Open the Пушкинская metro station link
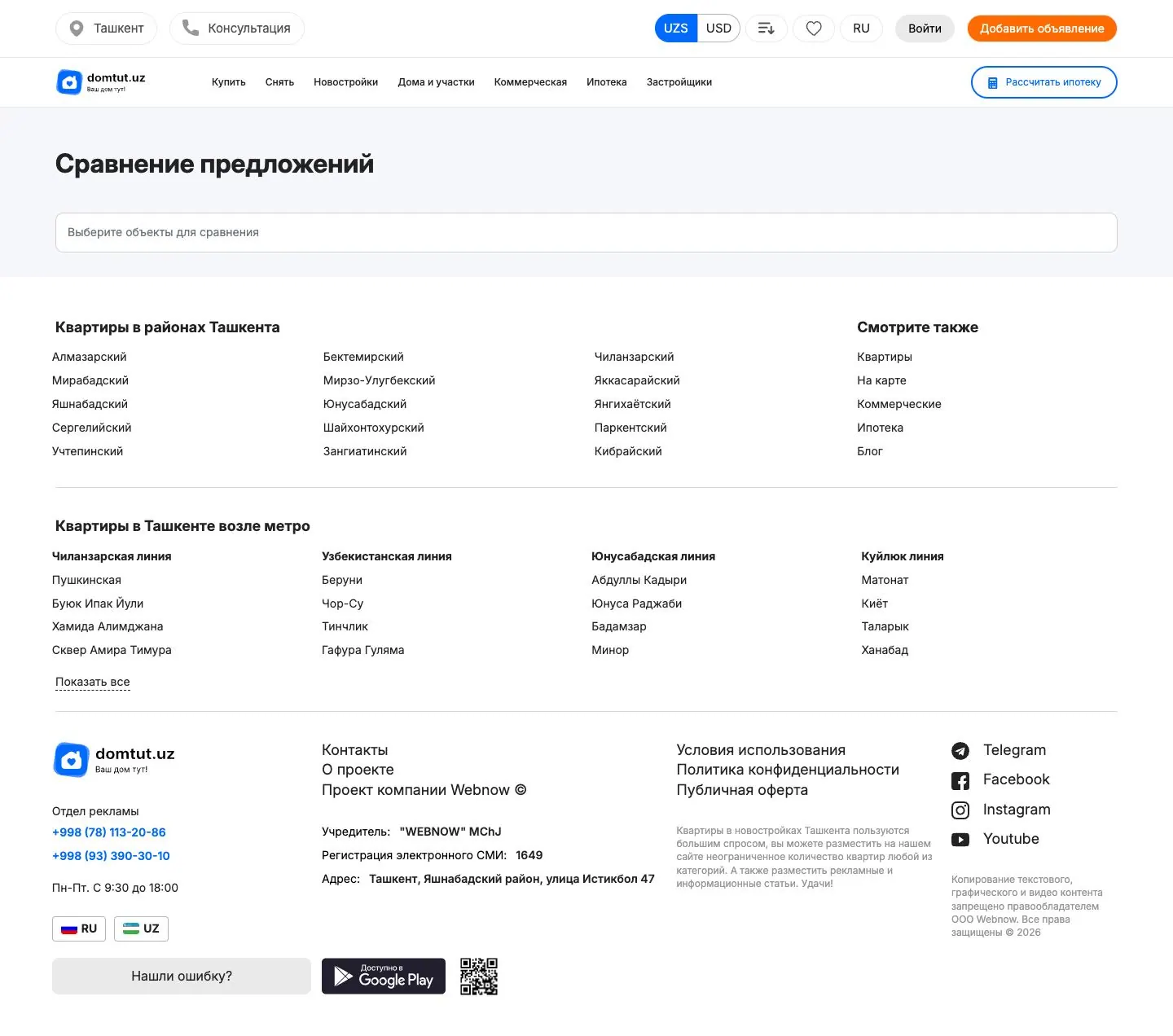1173x1036 pixels. tap(86, 581)
